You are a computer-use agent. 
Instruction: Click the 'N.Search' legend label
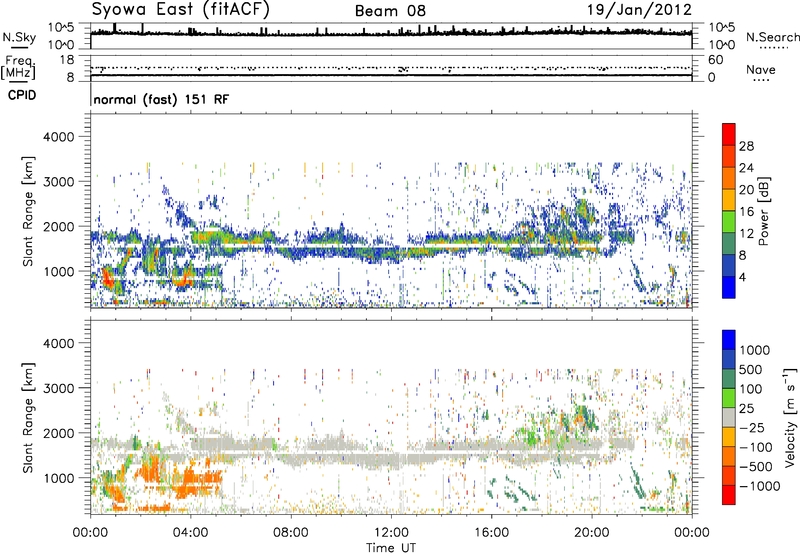coord(772,37)
